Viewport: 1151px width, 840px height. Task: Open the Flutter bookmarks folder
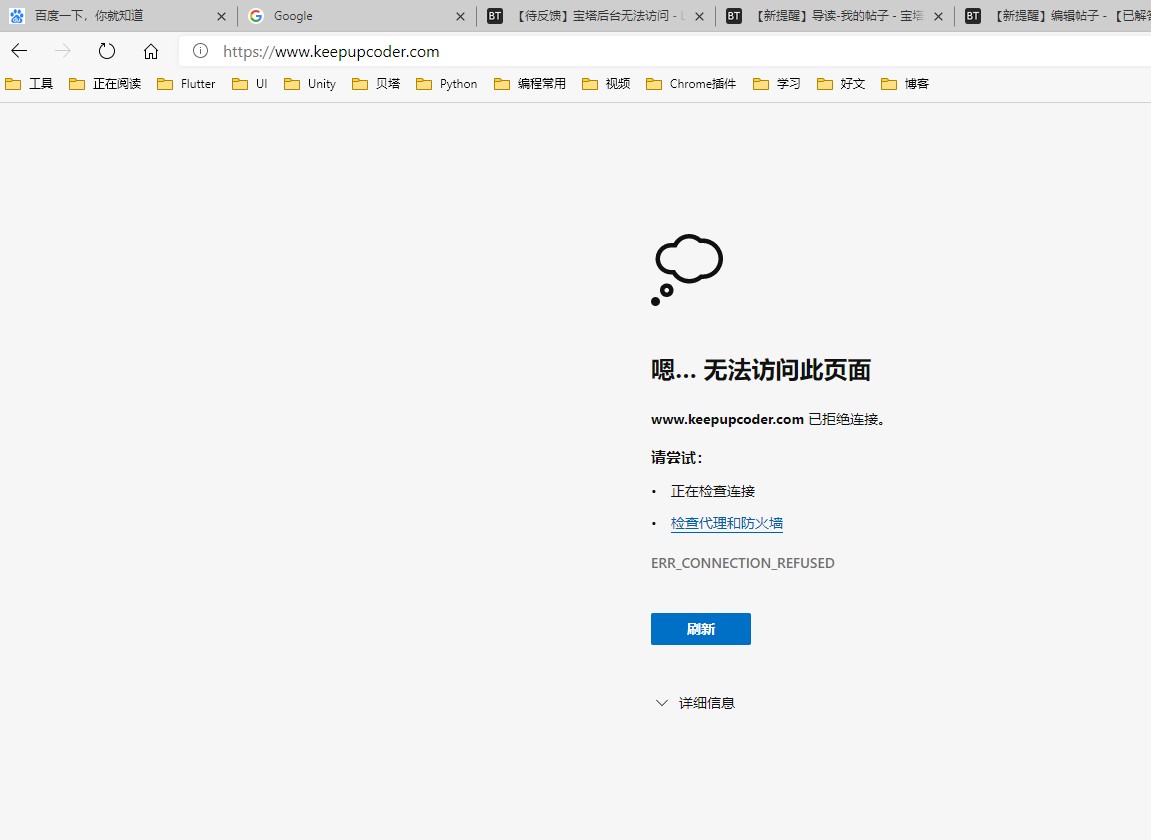[x=187, y=84]
